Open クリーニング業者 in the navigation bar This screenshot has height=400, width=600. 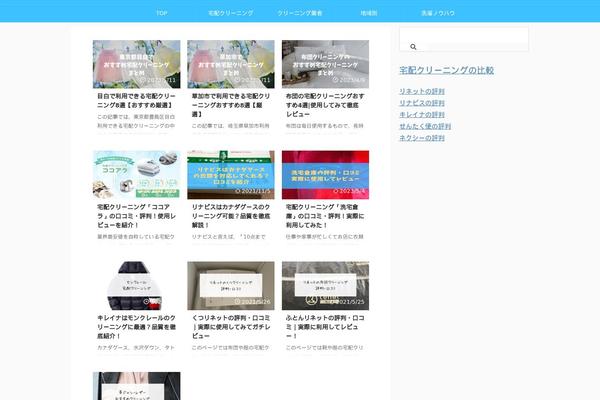pyautogui.click(x=300, y=13)
